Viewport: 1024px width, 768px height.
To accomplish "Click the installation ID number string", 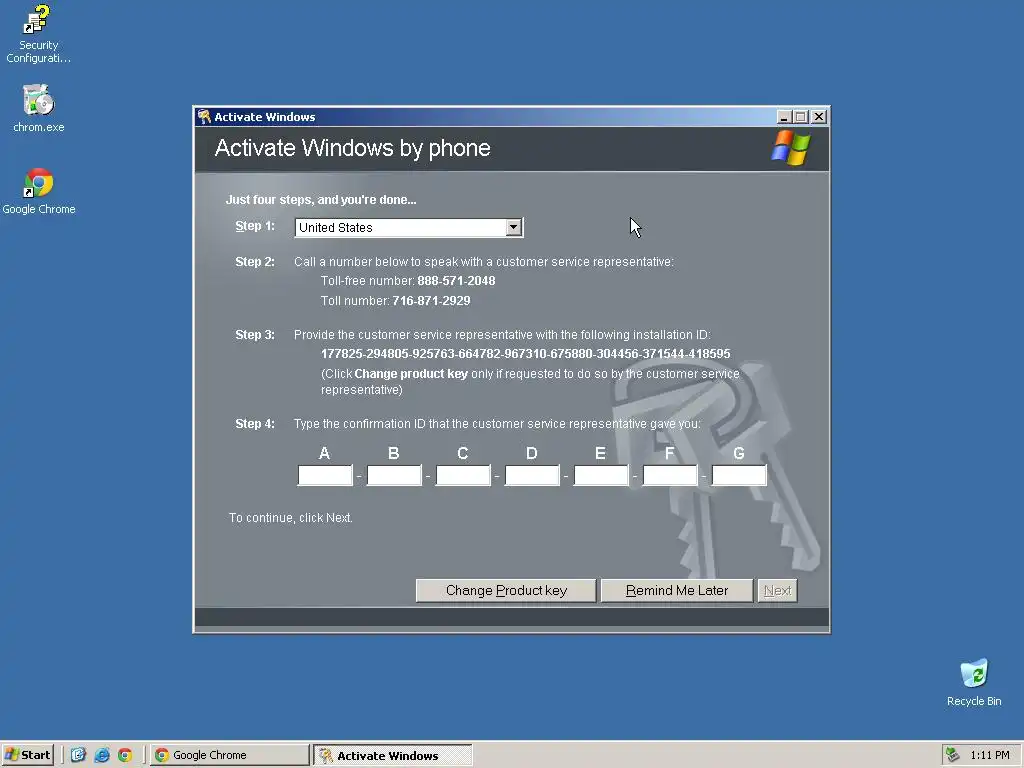I will [525, 354].
